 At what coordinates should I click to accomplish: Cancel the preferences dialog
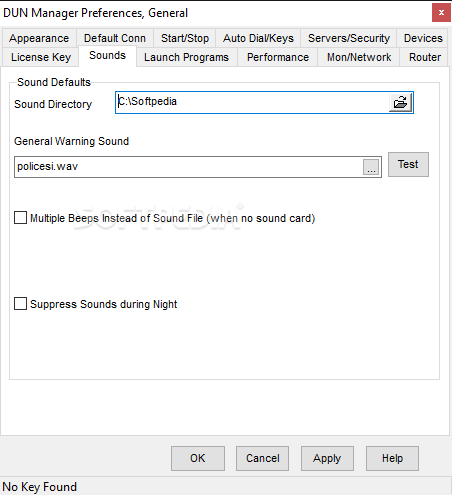[x=262, y=458]
